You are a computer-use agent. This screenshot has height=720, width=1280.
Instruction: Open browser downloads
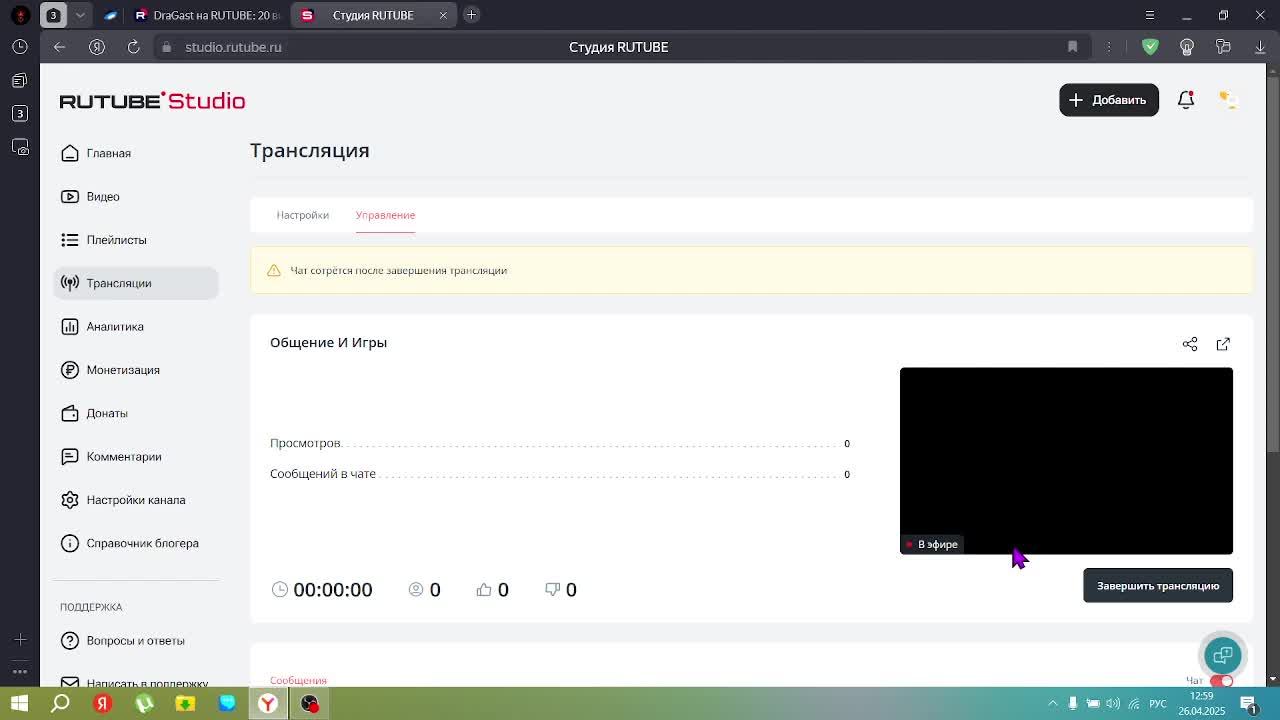1260,47
